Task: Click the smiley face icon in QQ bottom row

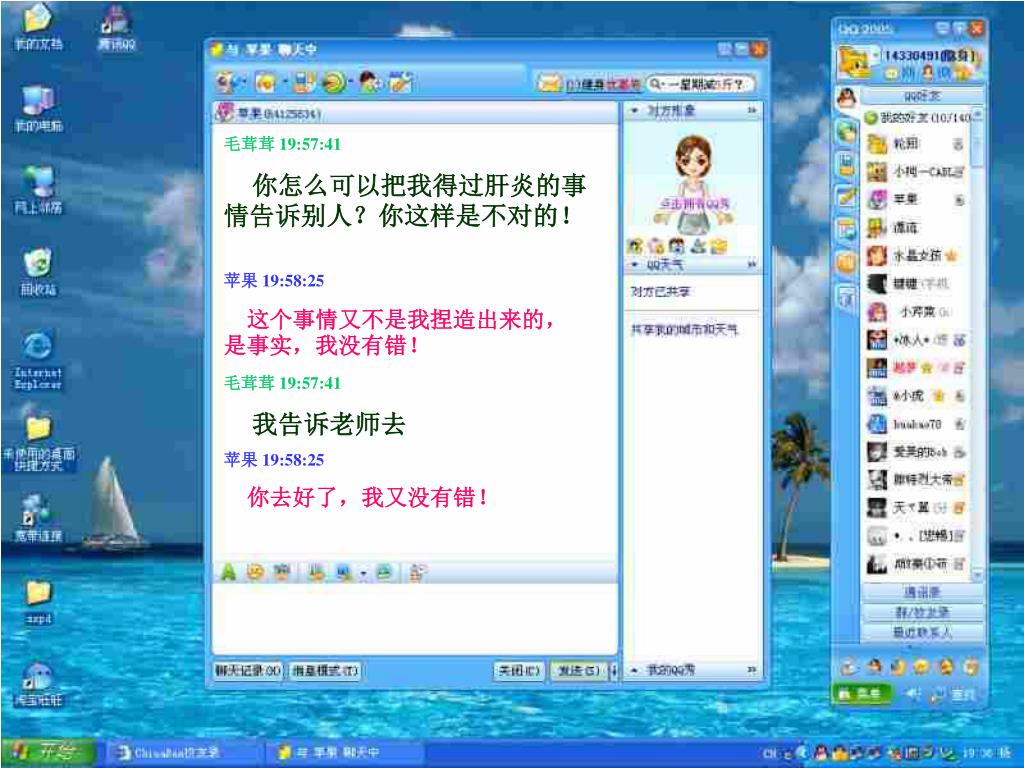Action: point(921,667)
